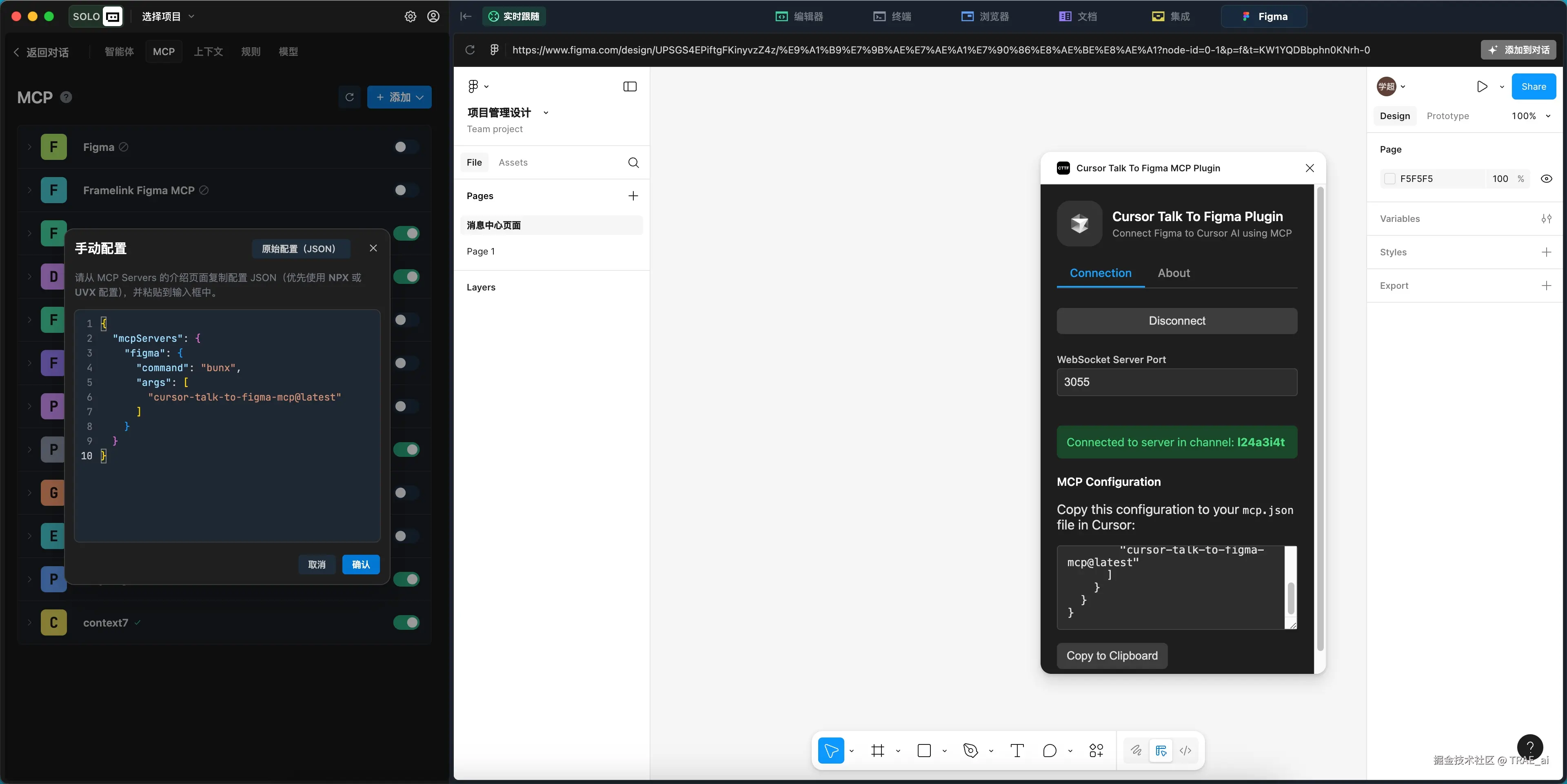This screenshot has width=1567, height=784.
Task: Open Variables settings icon
Action: [x=1546, y=219]
